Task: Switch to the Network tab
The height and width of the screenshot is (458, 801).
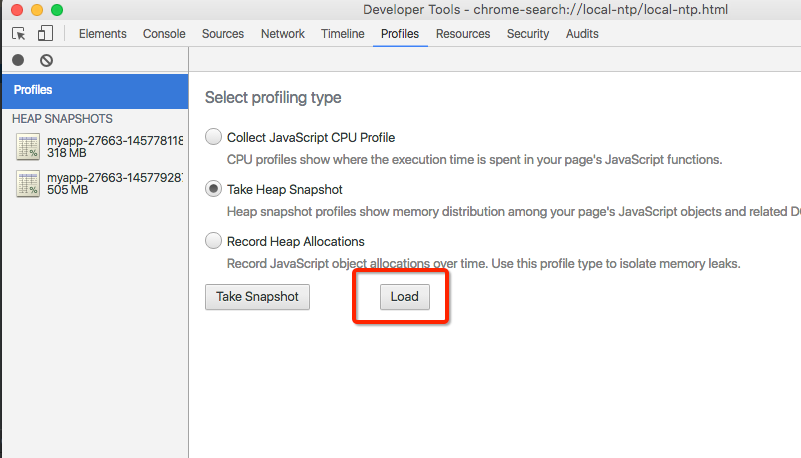Action: 282,34
